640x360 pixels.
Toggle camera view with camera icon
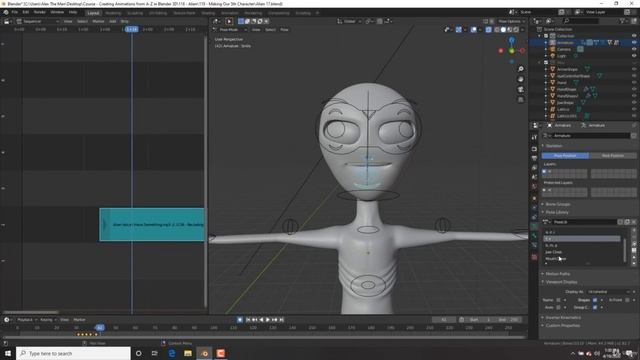click(x=520, y=89)
